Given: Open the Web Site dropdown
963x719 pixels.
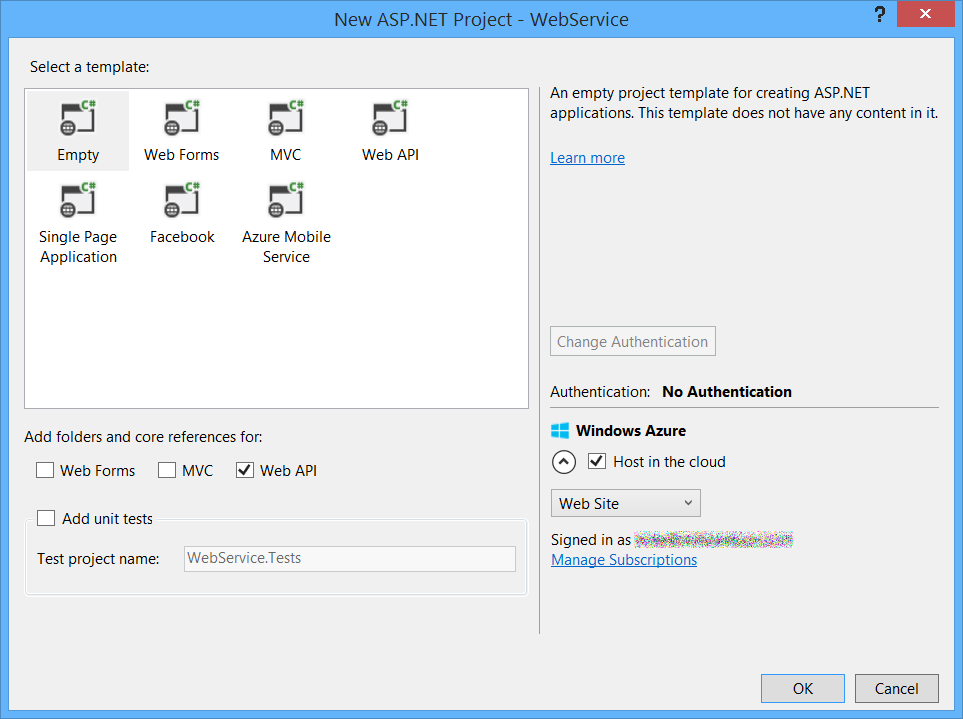Looking at the screenshot, I should click(x=625, y=503).
